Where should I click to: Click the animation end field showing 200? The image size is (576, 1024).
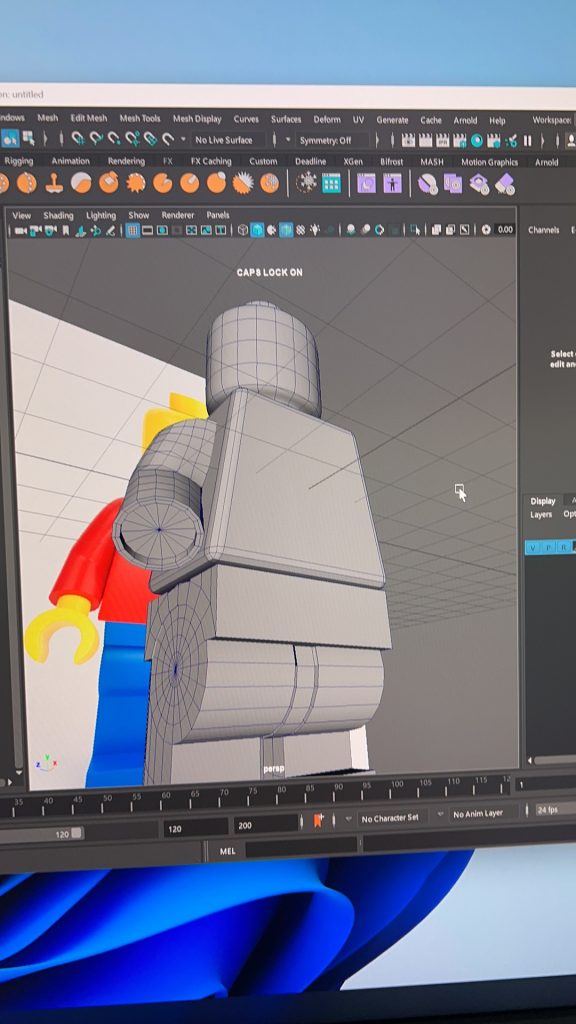(264, 825)
